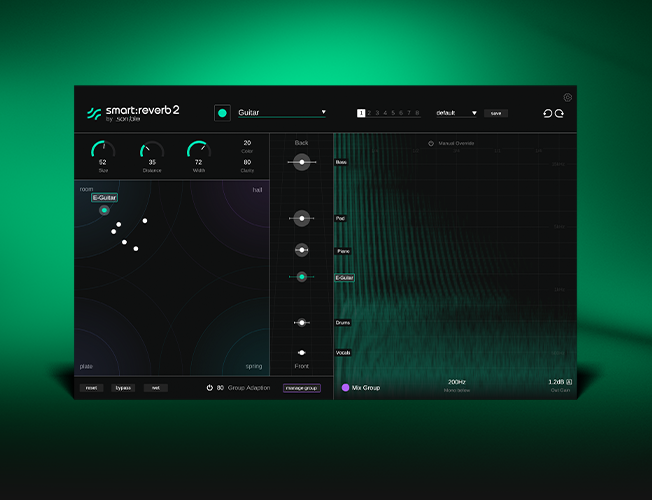Click the reset button
Image resolution: width=652 pixels, height=500 pixels.
(91, 388)
